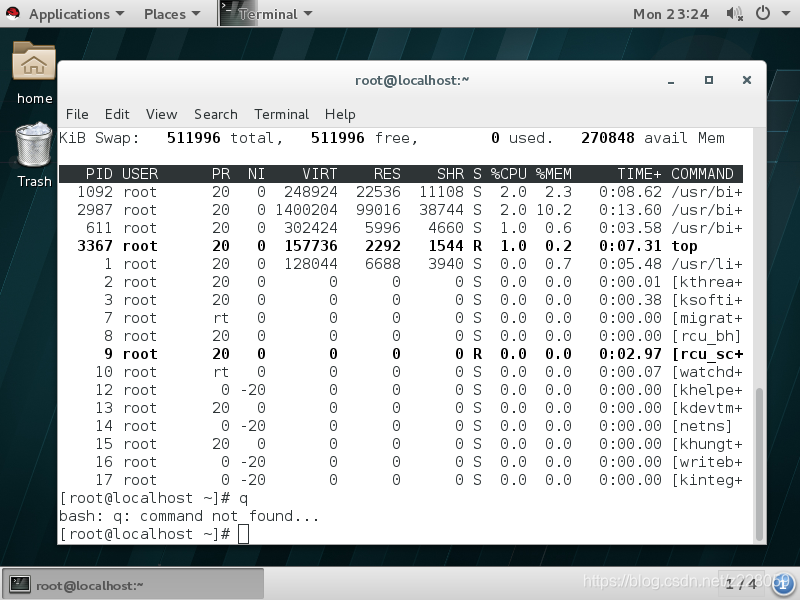Click the [kthrea+ command entry
Image resolution: width=800 pixels, height=600 pixels.
[707, 282]
